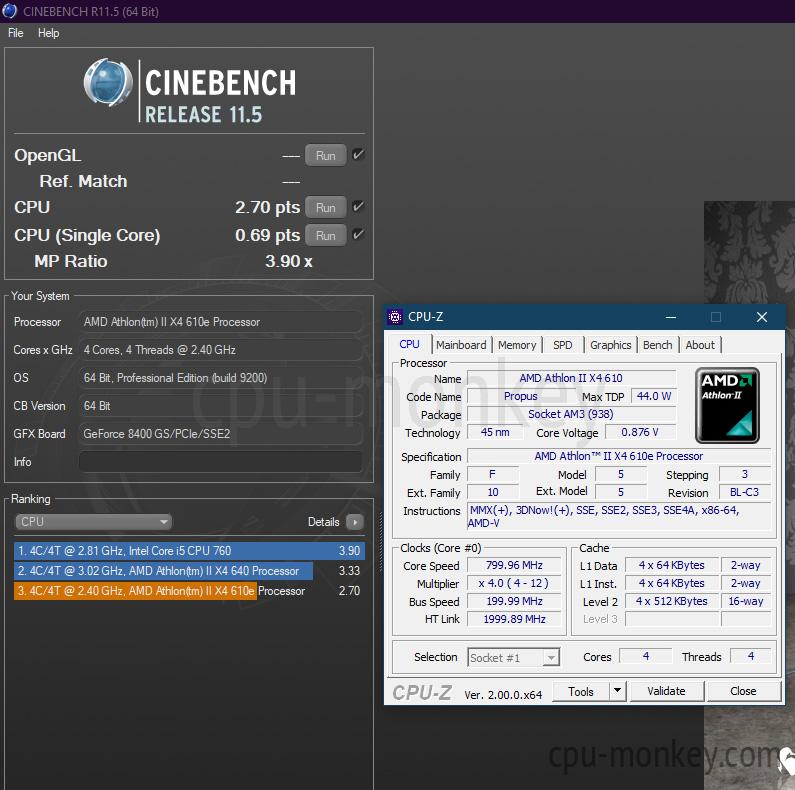Click the Core Voltage 0.876 V value
795x790 pixels.
pos(640,432)
